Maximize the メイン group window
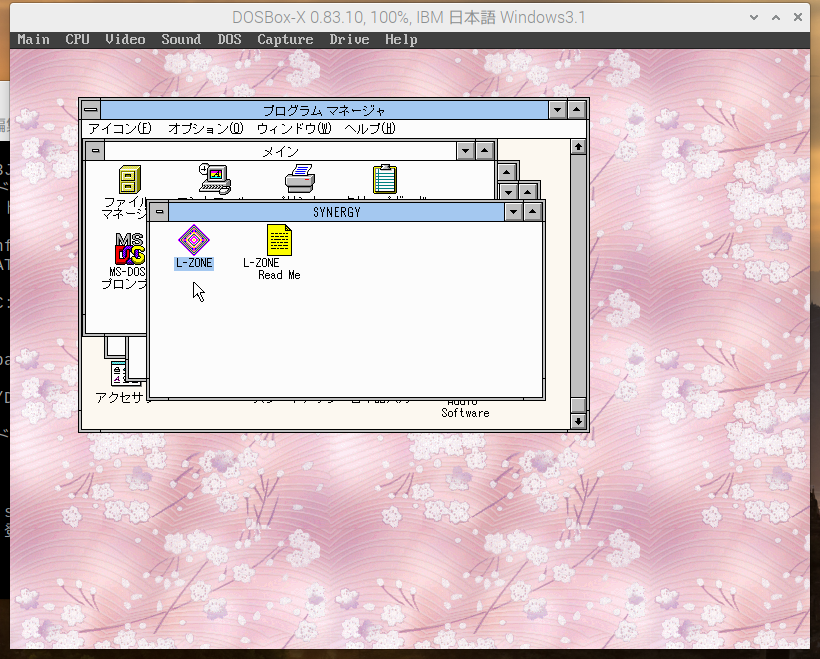 click(484, 151)
